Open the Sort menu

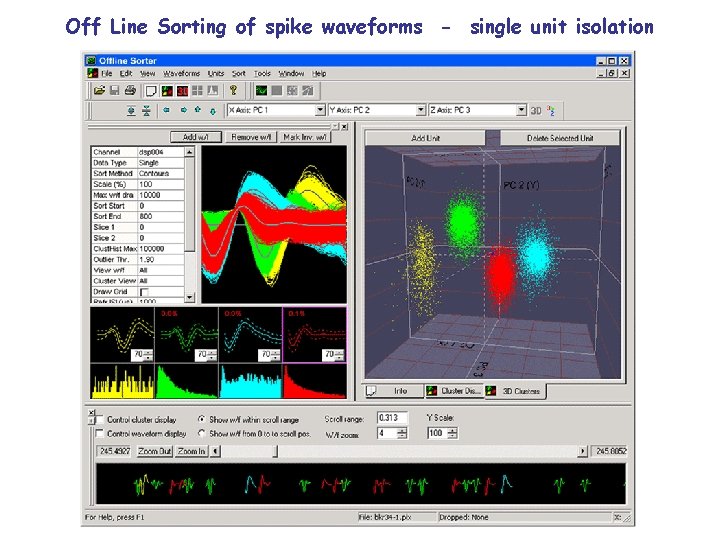pyautogui.click(x=238, y=73)
